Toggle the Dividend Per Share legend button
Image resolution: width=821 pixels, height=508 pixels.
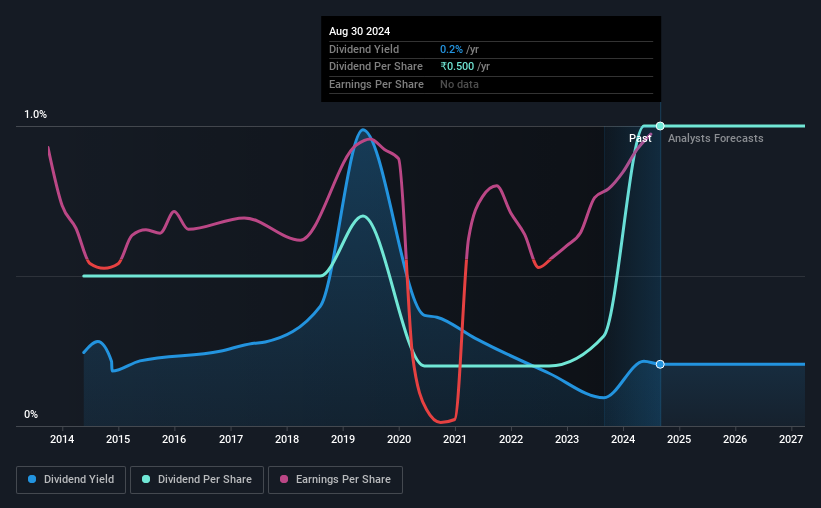coord(197,480)
